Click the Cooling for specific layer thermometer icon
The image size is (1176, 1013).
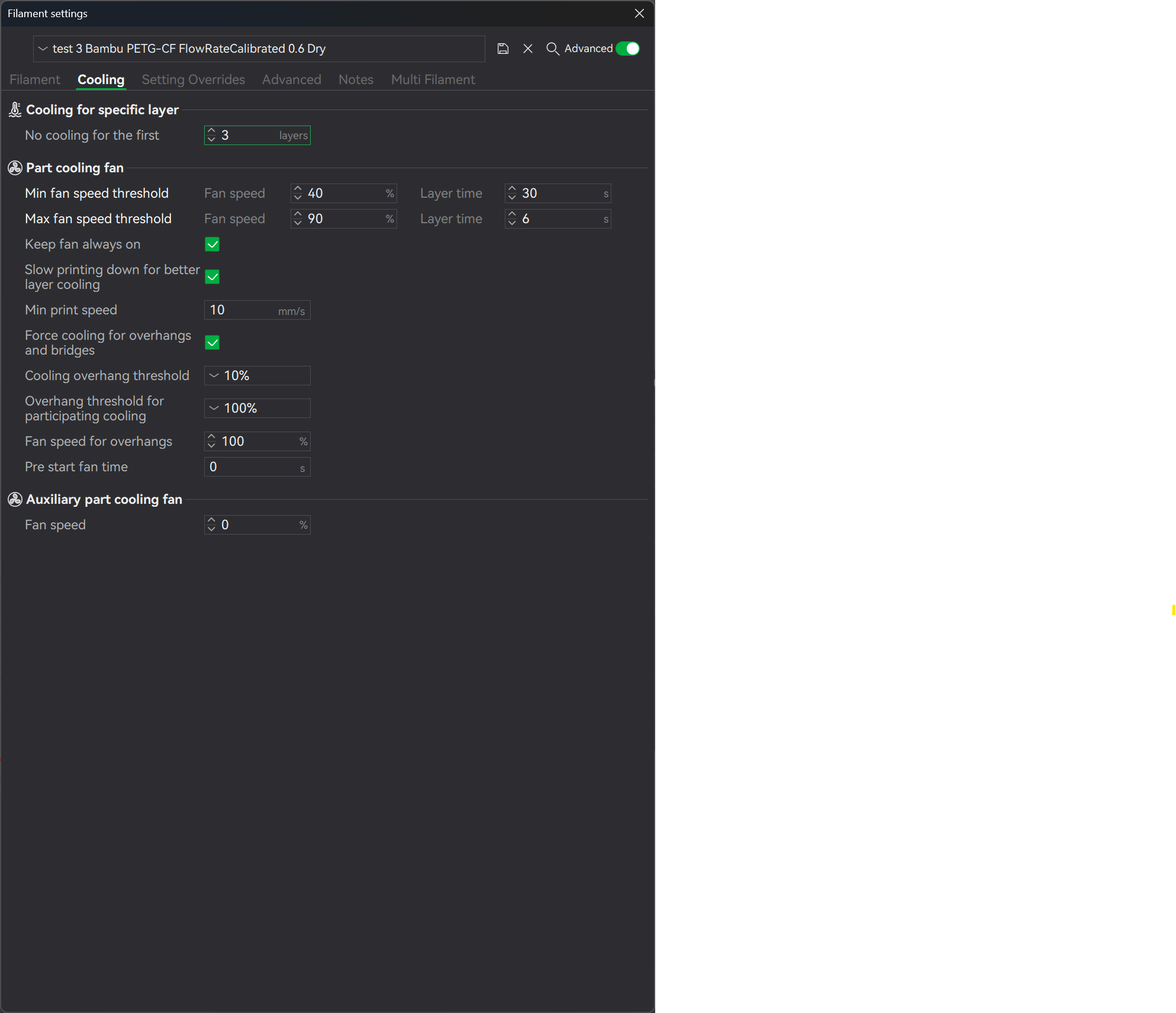[x=15, y=110]
